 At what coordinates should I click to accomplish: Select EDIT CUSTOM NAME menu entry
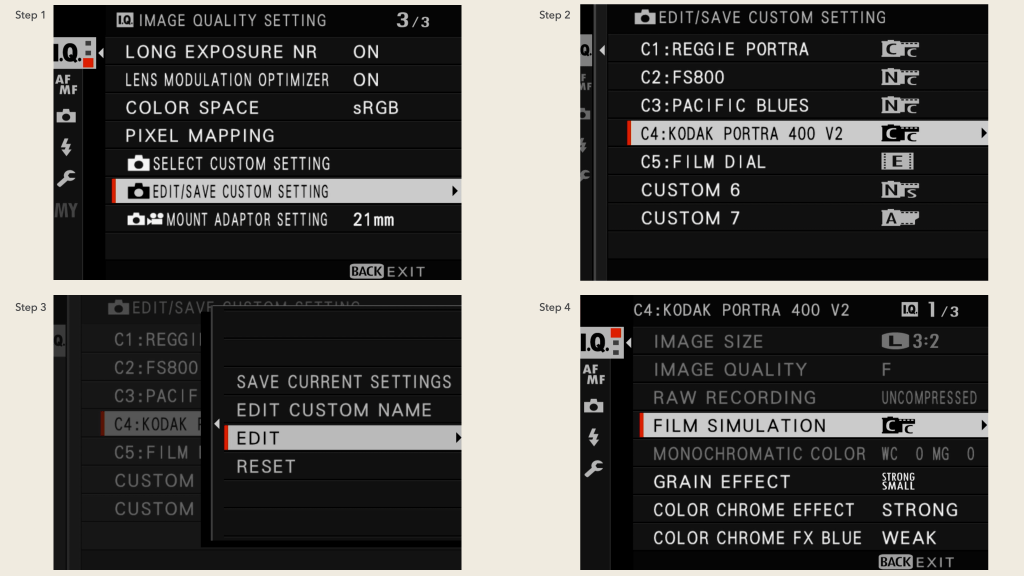333,410
